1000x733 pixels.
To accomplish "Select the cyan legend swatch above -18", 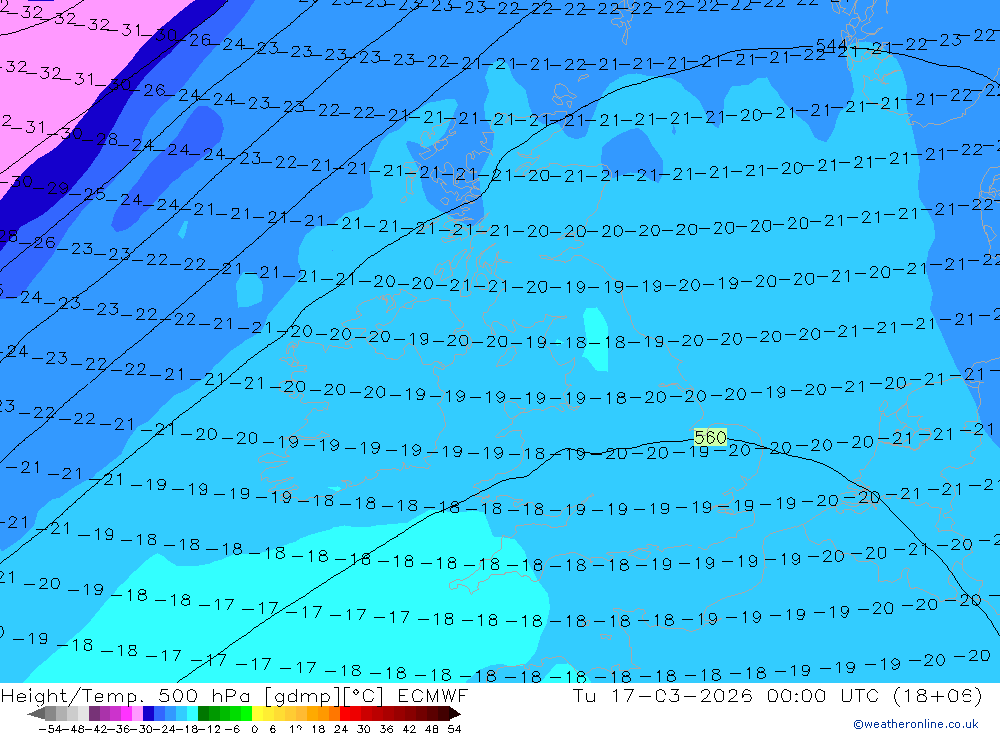I will pos(192,714).
